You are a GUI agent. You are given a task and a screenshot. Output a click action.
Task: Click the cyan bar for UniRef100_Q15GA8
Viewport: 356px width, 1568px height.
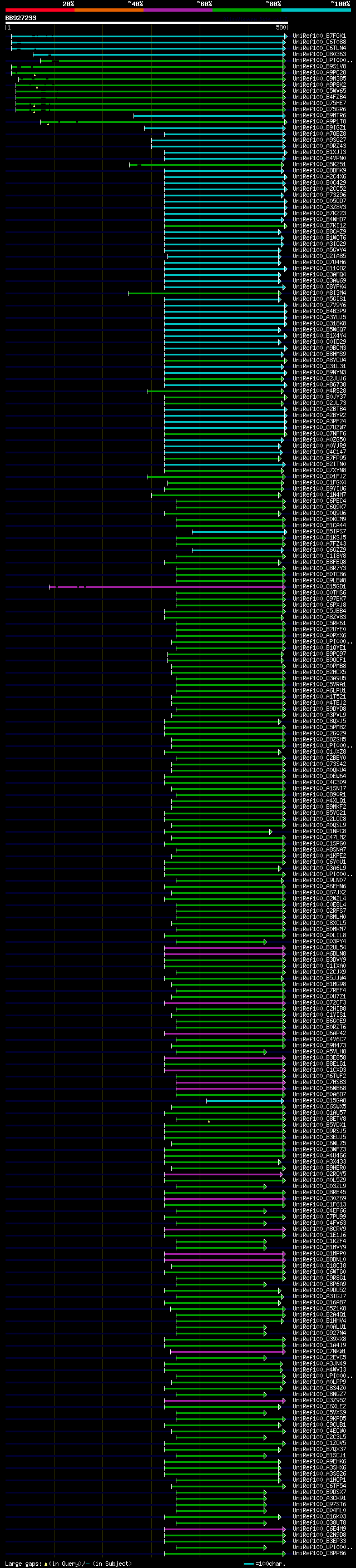tap(245, 1101)
